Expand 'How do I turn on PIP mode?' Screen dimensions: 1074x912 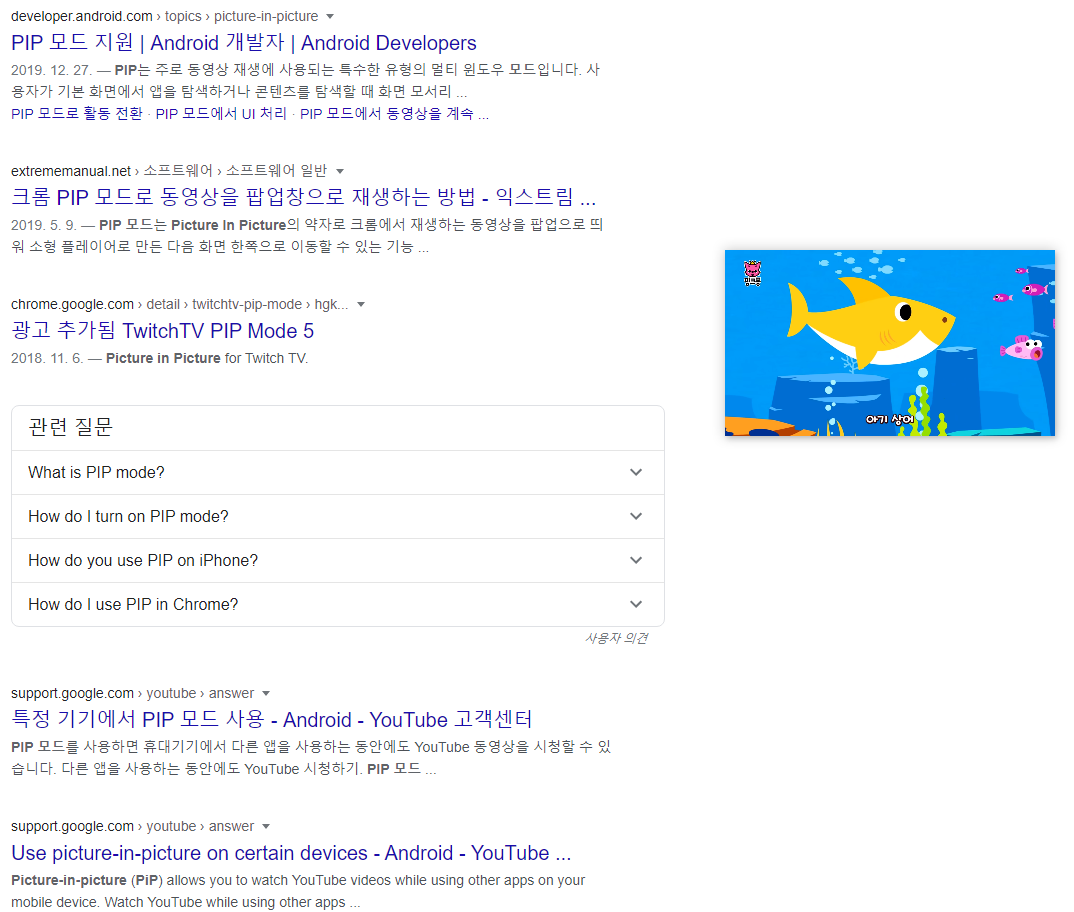click(338, 517)
